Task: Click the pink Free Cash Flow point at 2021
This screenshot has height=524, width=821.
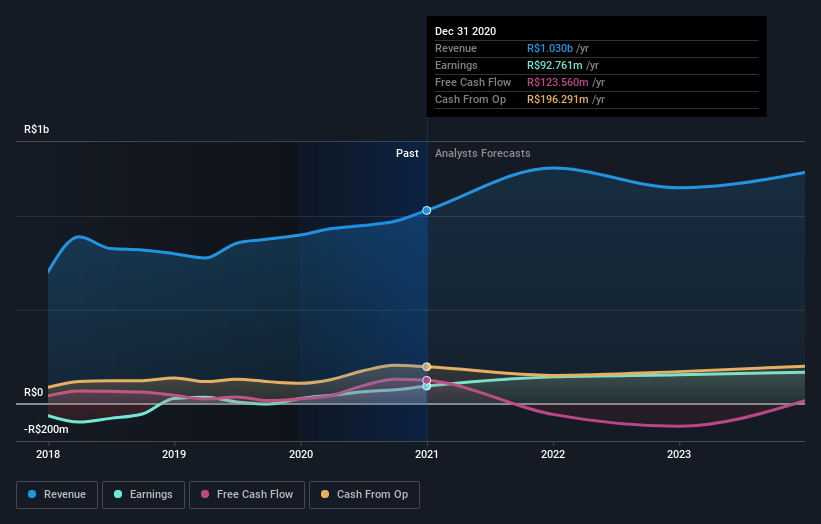Action: pos(427,380)
